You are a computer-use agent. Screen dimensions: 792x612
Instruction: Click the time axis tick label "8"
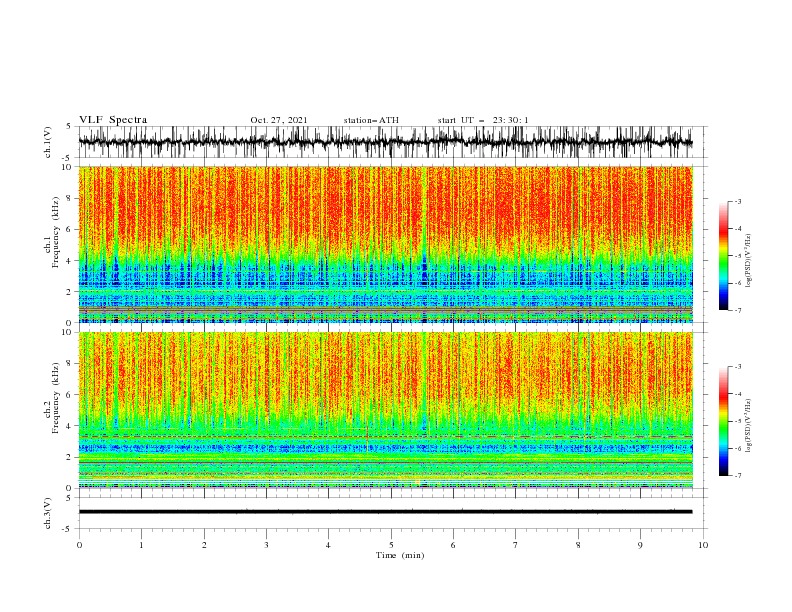coord(578,545)
